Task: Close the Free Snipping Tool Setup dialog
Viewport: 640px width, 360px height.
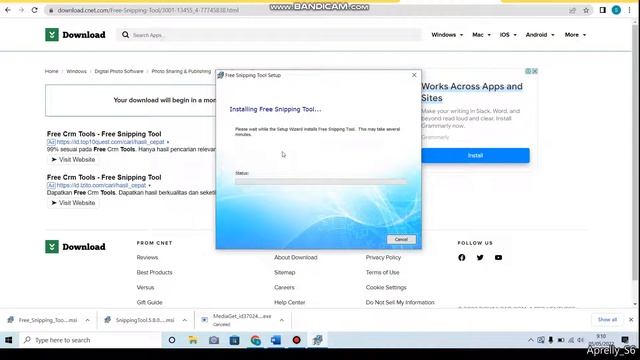Action: pos(414,75)
